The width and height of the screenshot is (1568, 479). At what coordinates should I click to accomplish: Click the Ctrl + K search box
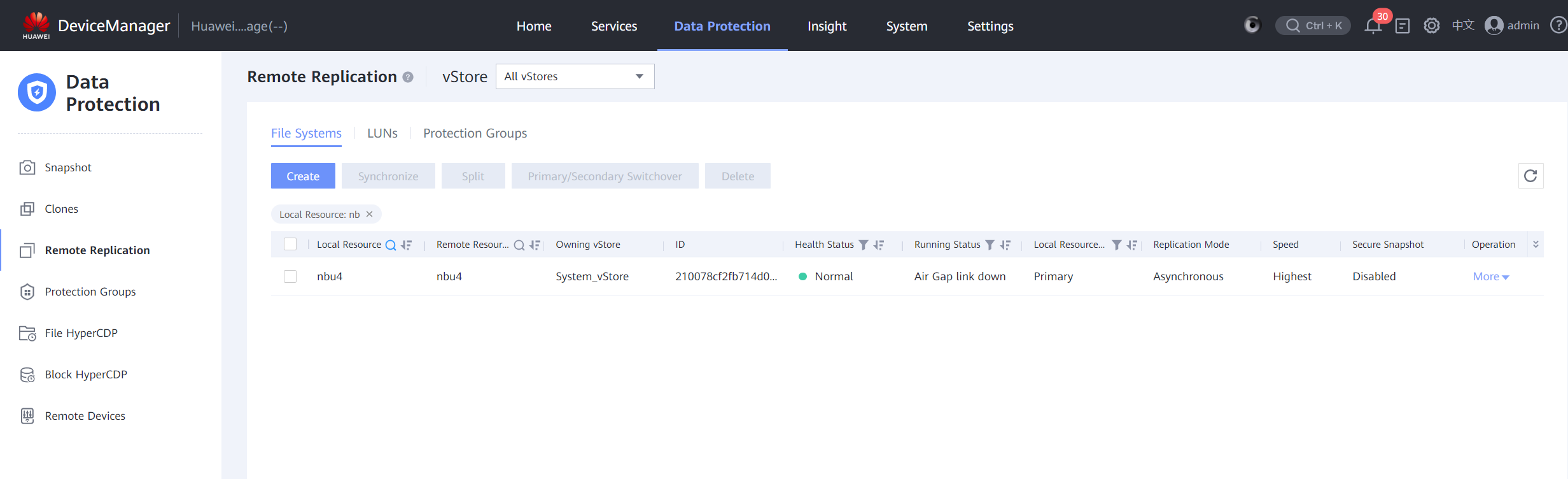tap(1313, 25)
